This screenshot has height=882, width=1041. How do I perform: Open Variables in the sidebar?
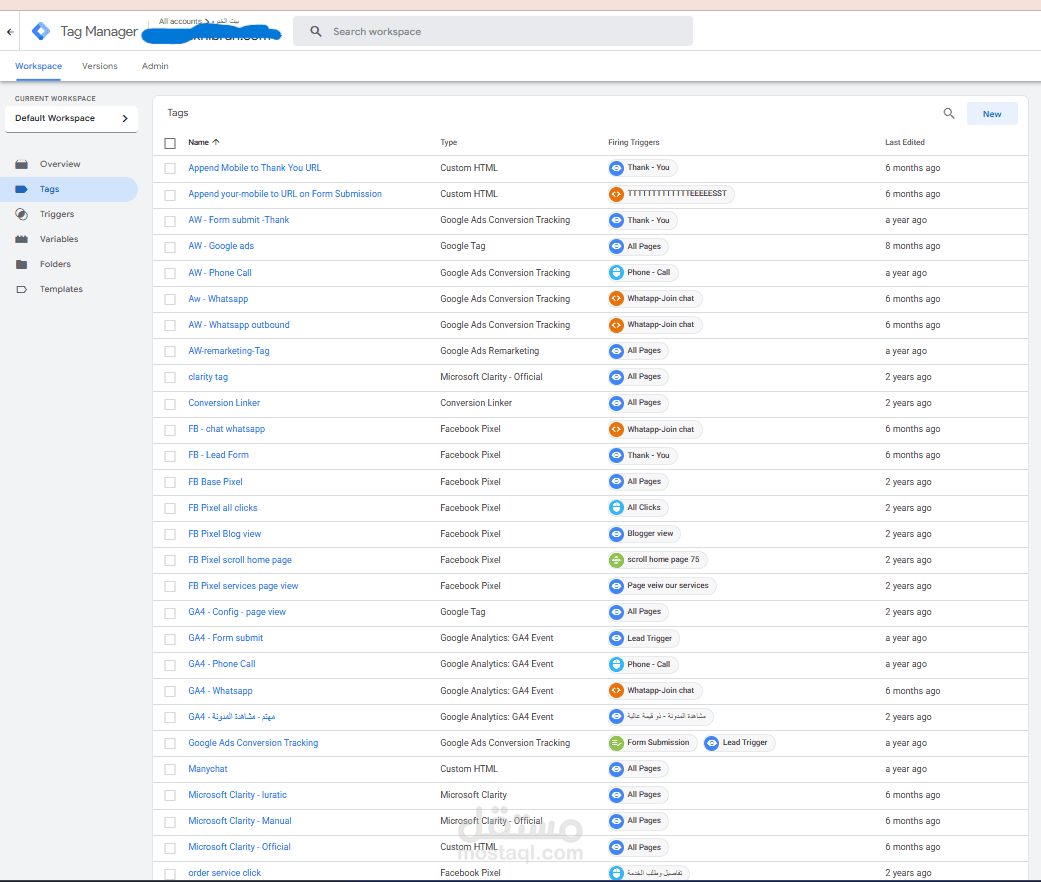(59, 239)
